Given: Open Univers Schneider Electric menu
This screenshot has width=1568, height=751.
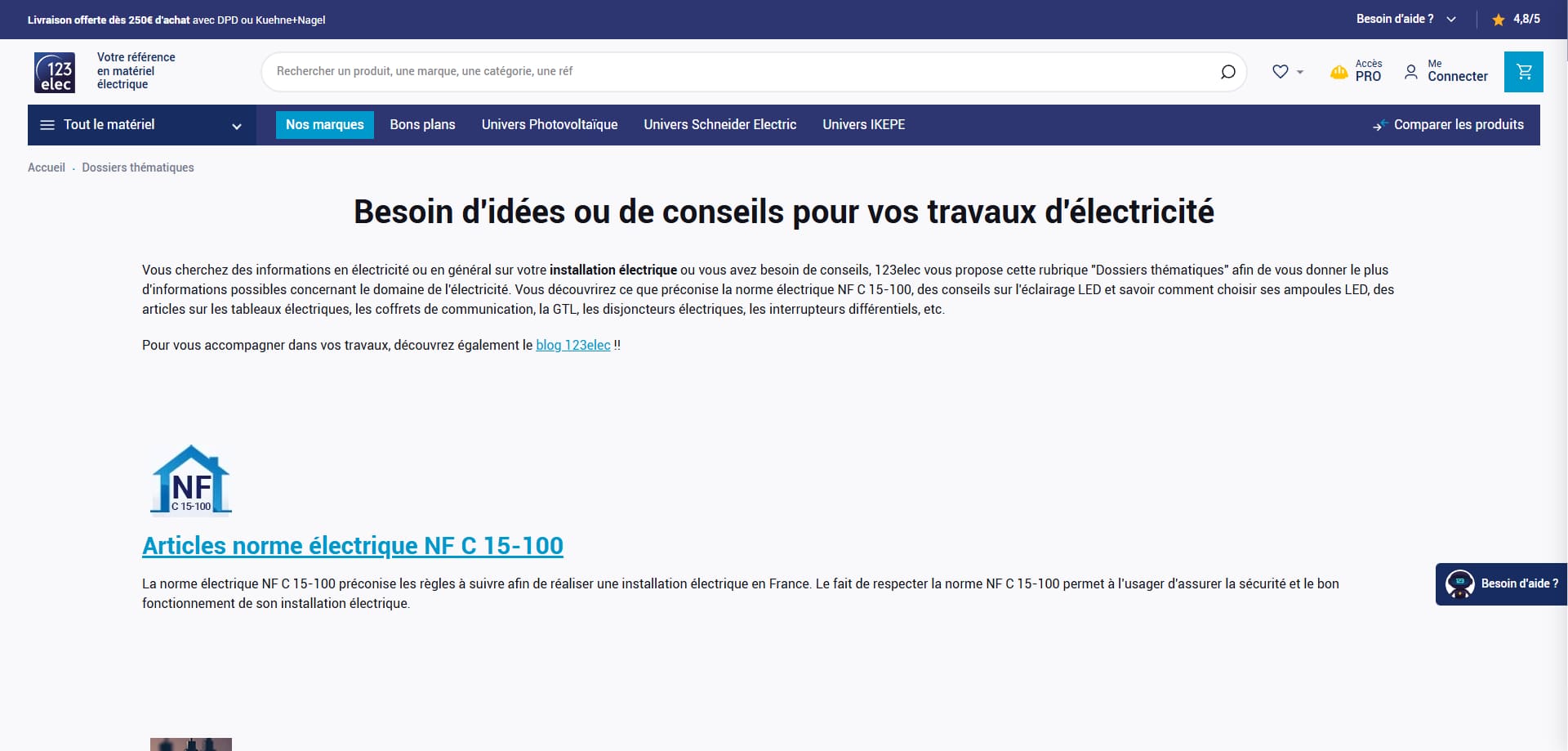Looking at the screenshot, I should click(719, 125).
